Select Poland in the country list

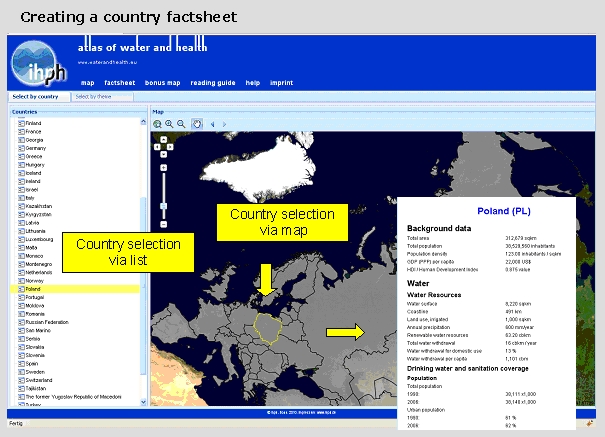(34, 288)
